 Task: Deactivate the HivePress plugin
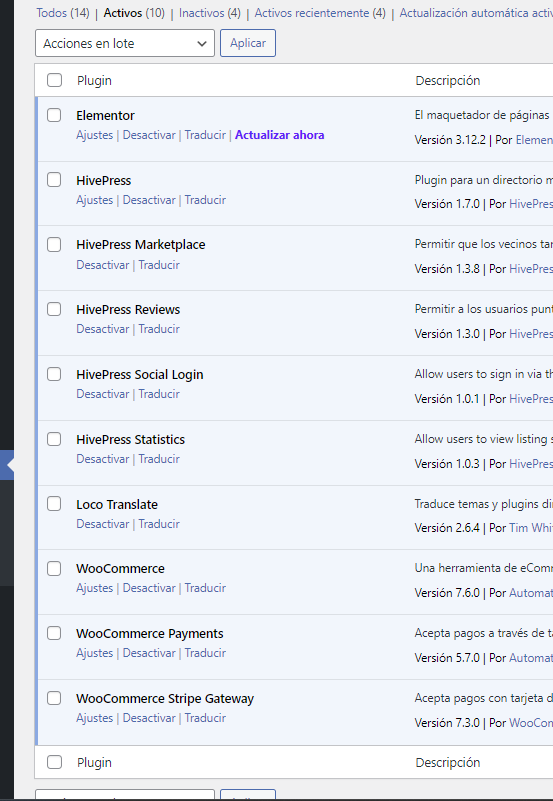[149, 200]
